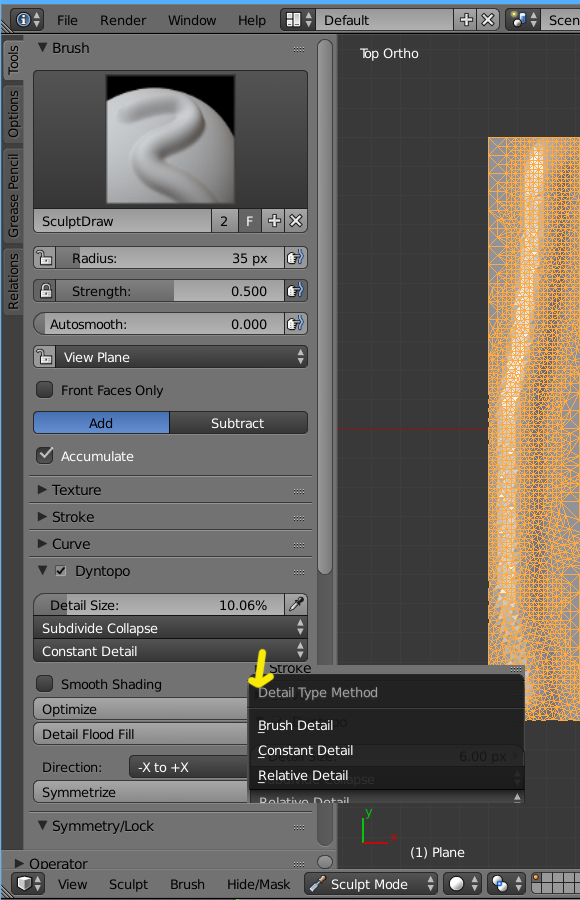Open the Sculpt Mode dropdown
This screenshot has width=580, height=900.
371,884
